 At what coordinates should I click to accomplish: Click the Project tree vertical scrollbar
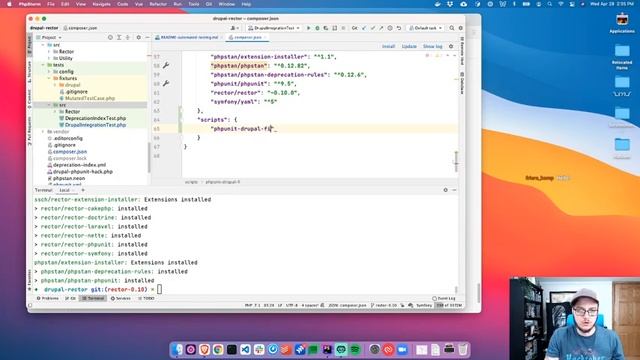(149, 157)
